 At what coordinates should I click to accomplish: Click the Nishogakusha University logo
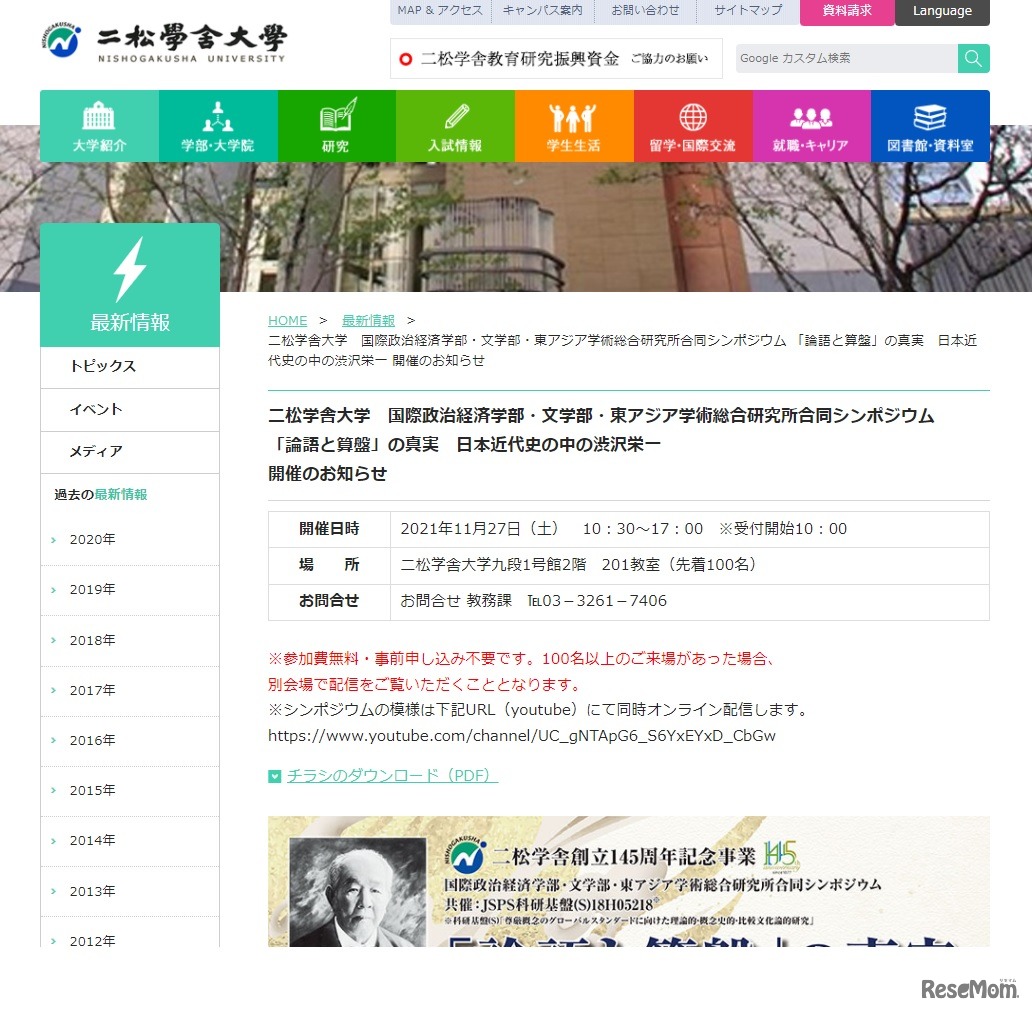tap(164, 41)
